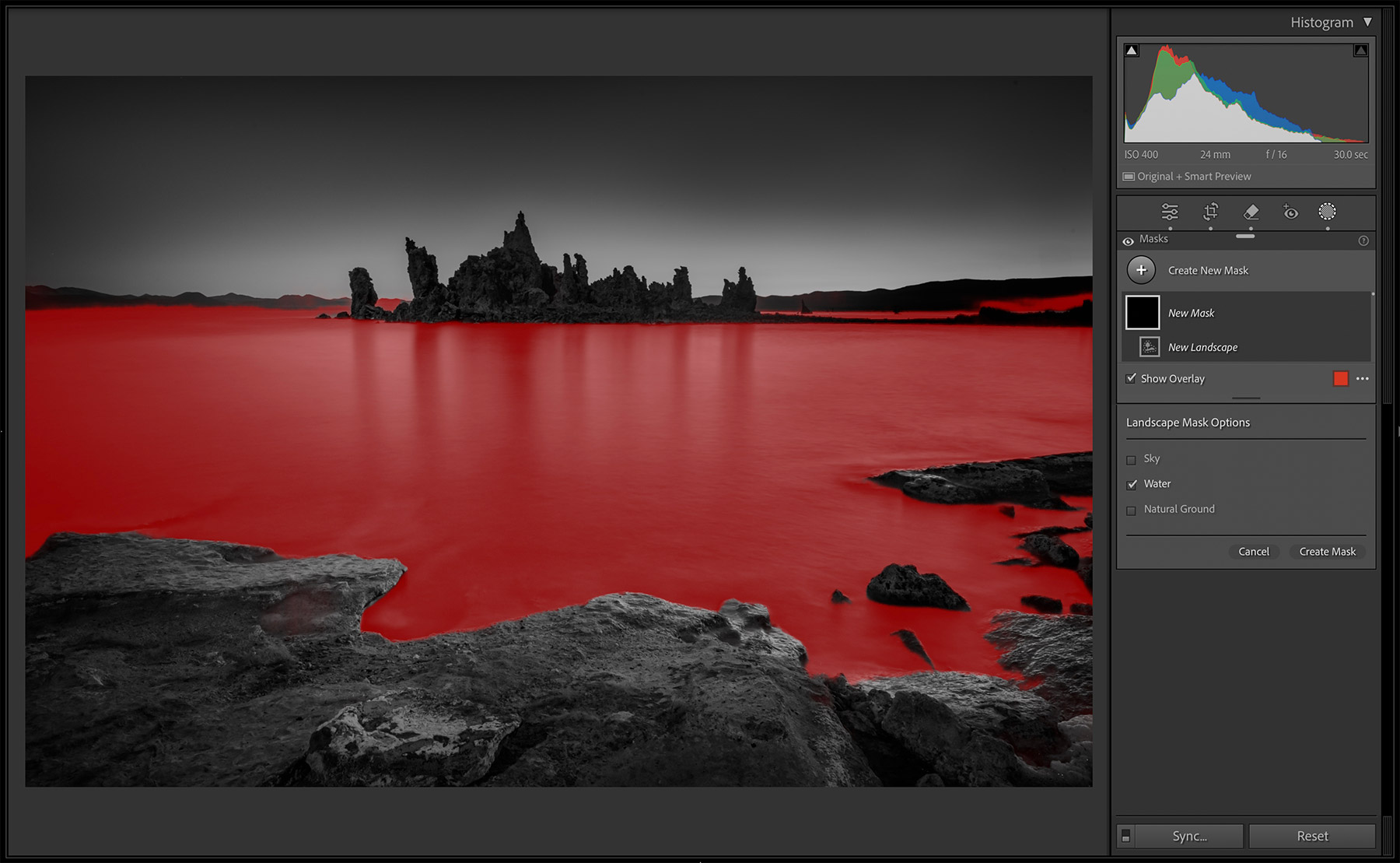Open the Sync... settings button
1400x863 pixels.
[x=1189, y=836]
